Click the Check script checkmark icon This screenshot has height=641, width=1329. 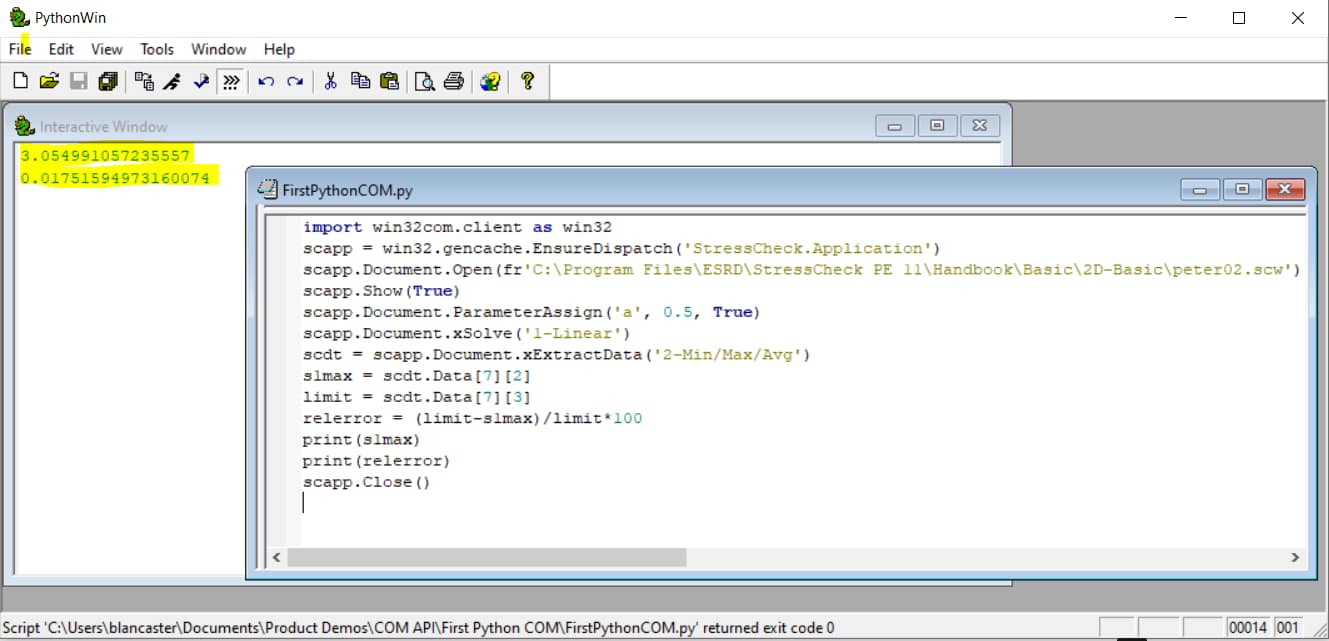click(201, 82)
